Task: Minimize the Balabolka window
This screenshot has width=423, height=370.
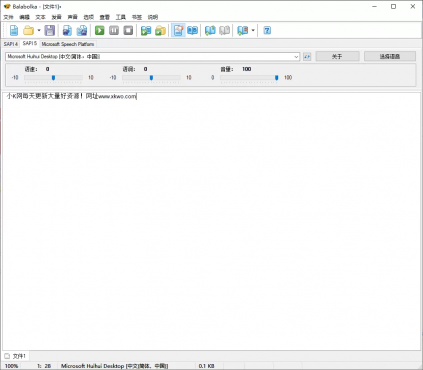Action: [x=374, y=6]
